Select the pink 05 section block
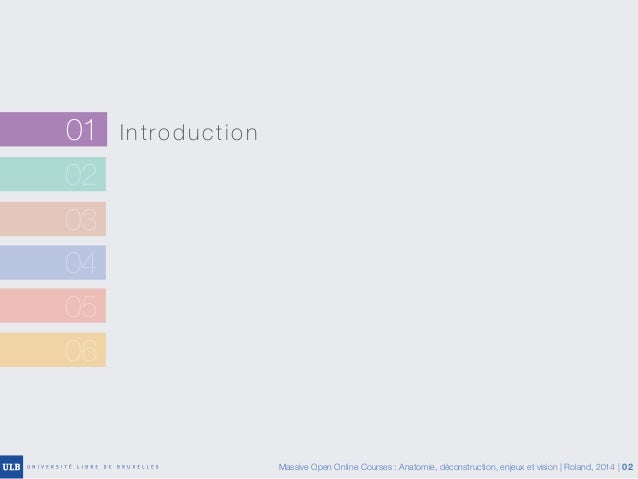Viewport: 638px width, 479px height. coord(53,306)
